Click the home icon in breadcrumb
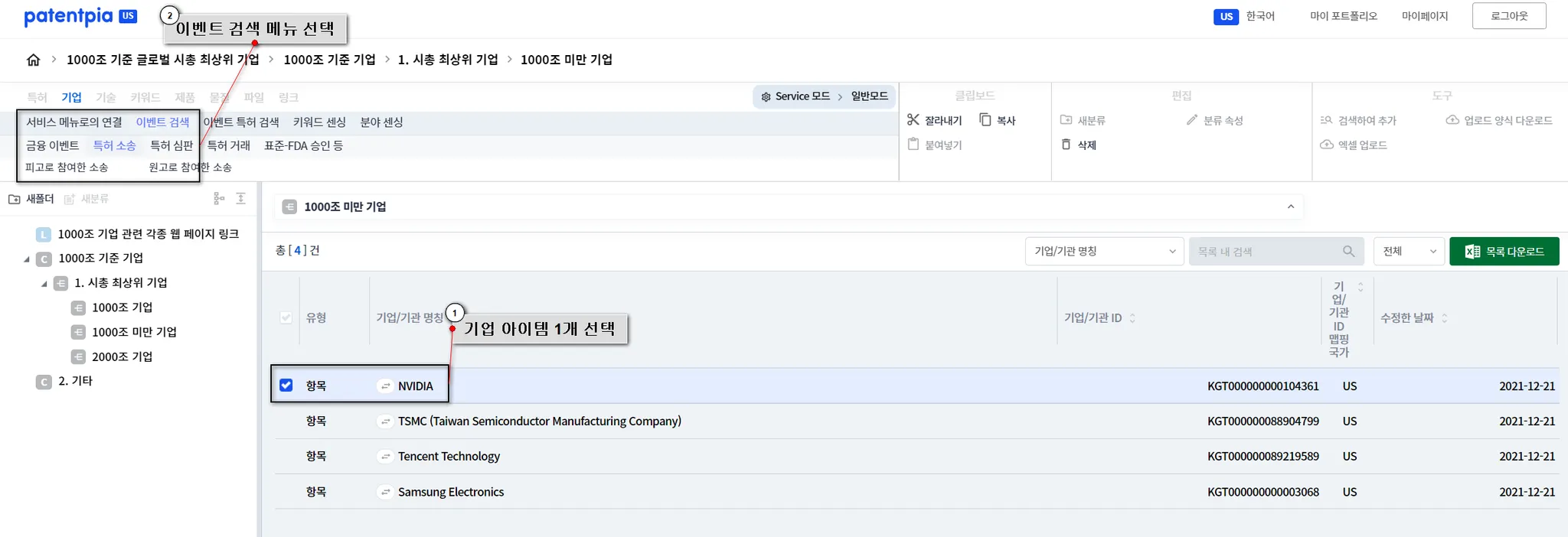Viewport: 1568px width, 537px height. coord(33,60)
